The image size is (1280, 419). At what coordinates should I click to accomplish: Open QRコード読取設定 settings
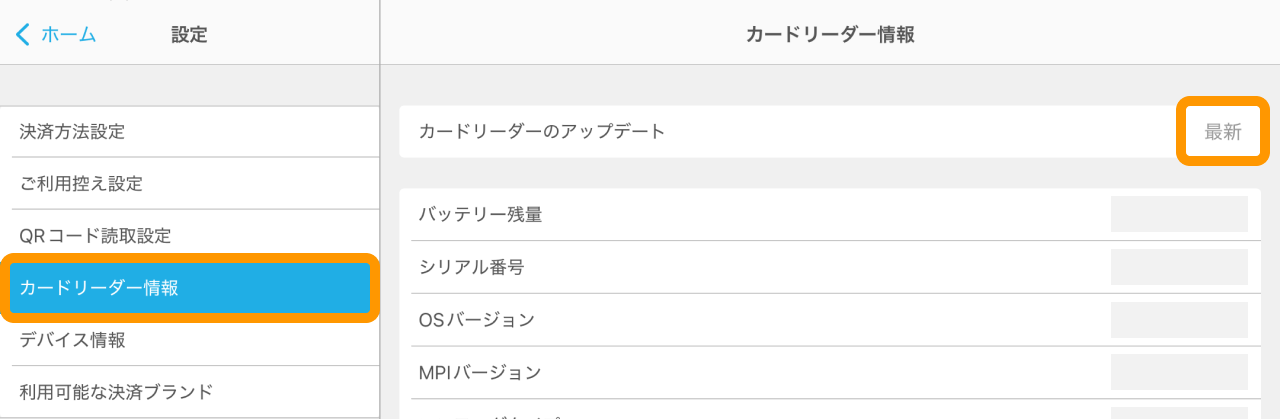[x=95, y=236]
